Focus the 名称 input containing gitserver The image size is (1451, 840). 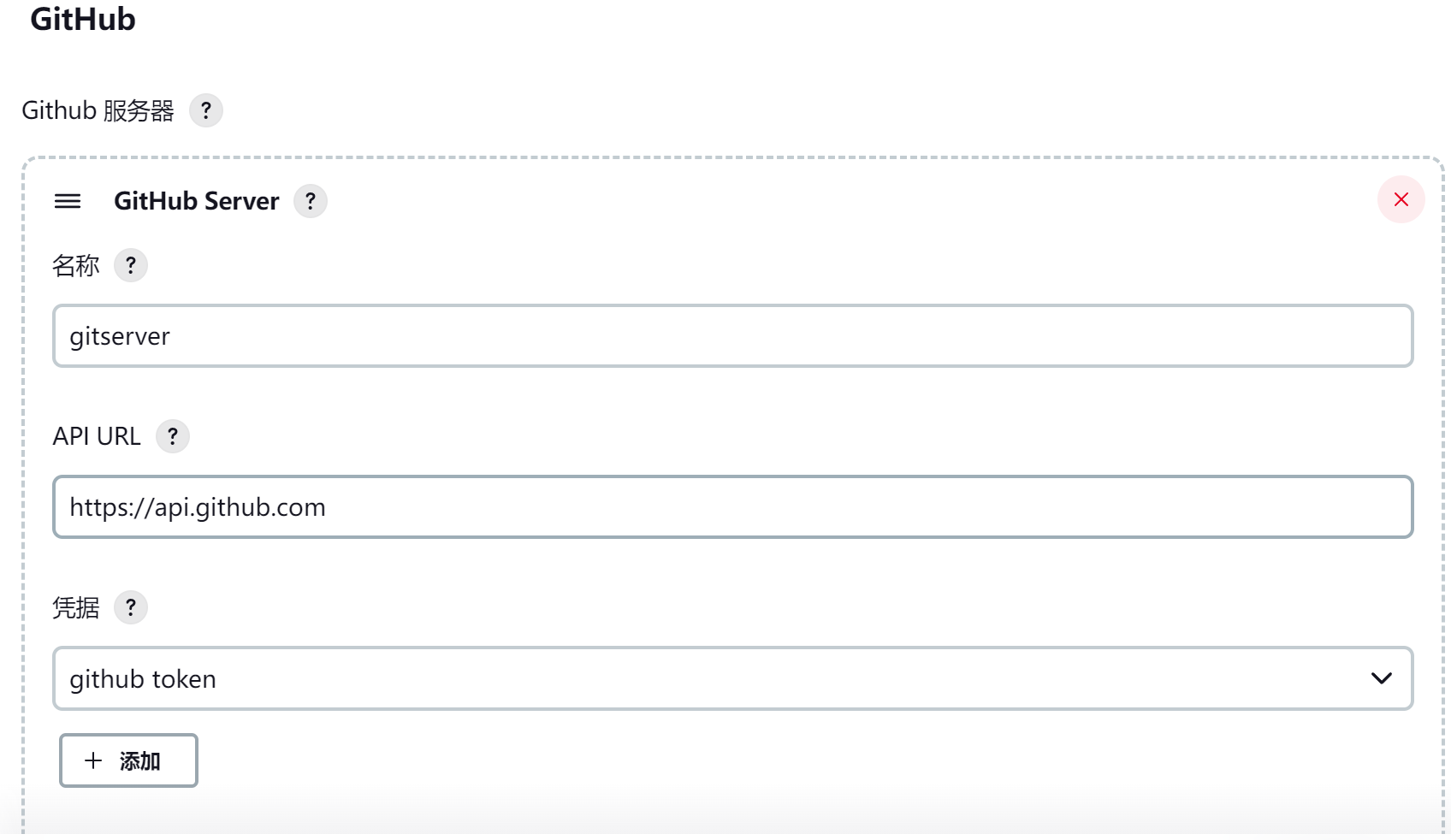732,336
